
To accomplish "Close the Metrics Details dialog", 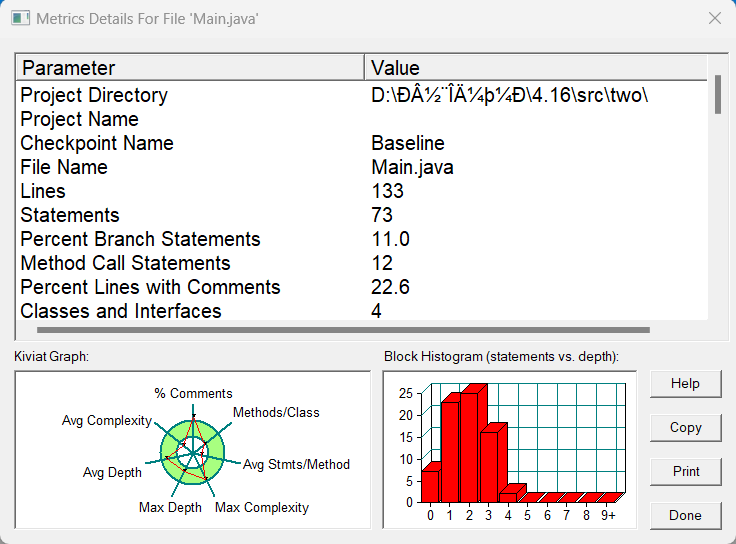I will tap(714, 18).
